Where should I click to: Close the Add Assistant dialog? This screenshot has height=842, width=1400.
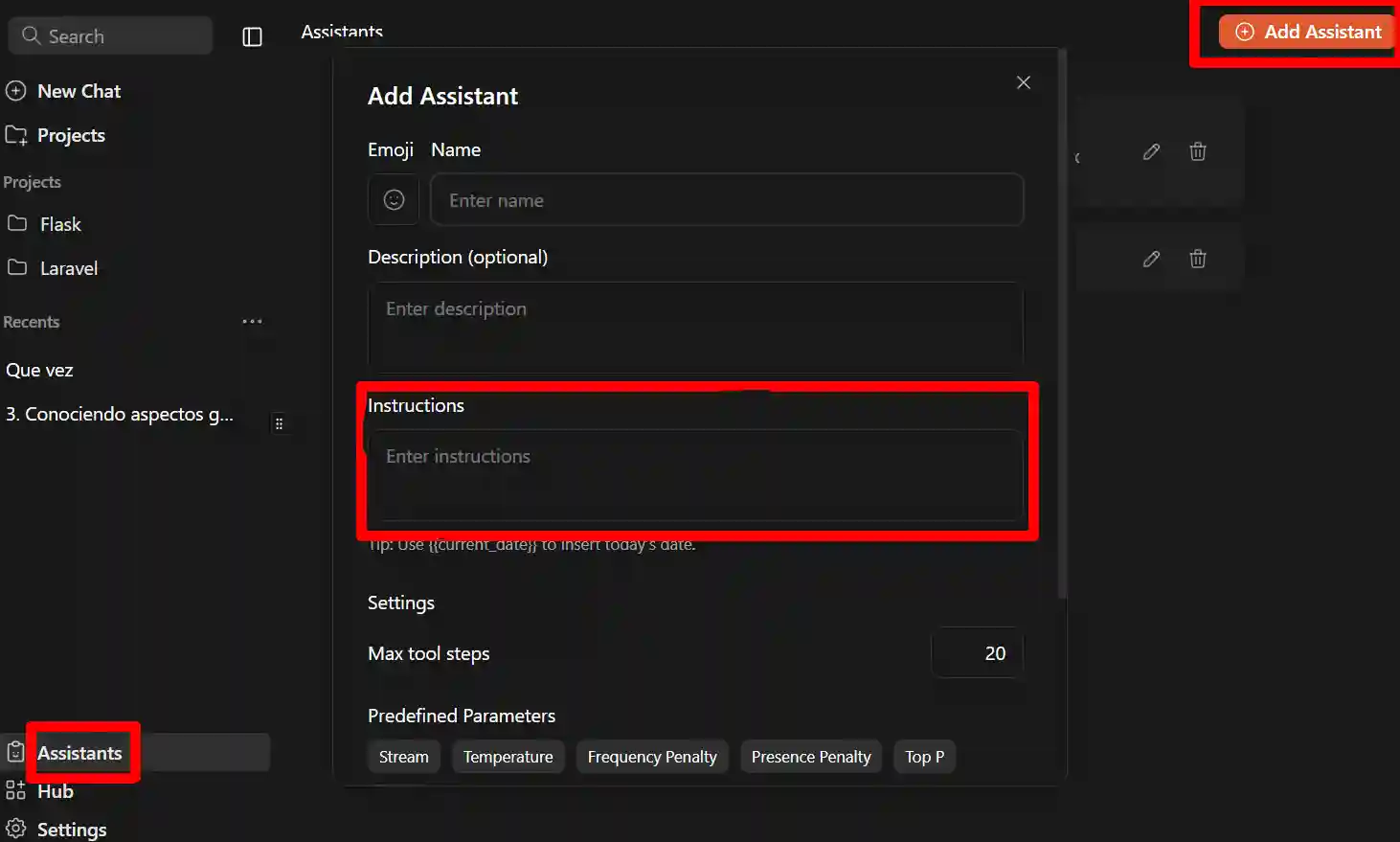(1023, 82)
